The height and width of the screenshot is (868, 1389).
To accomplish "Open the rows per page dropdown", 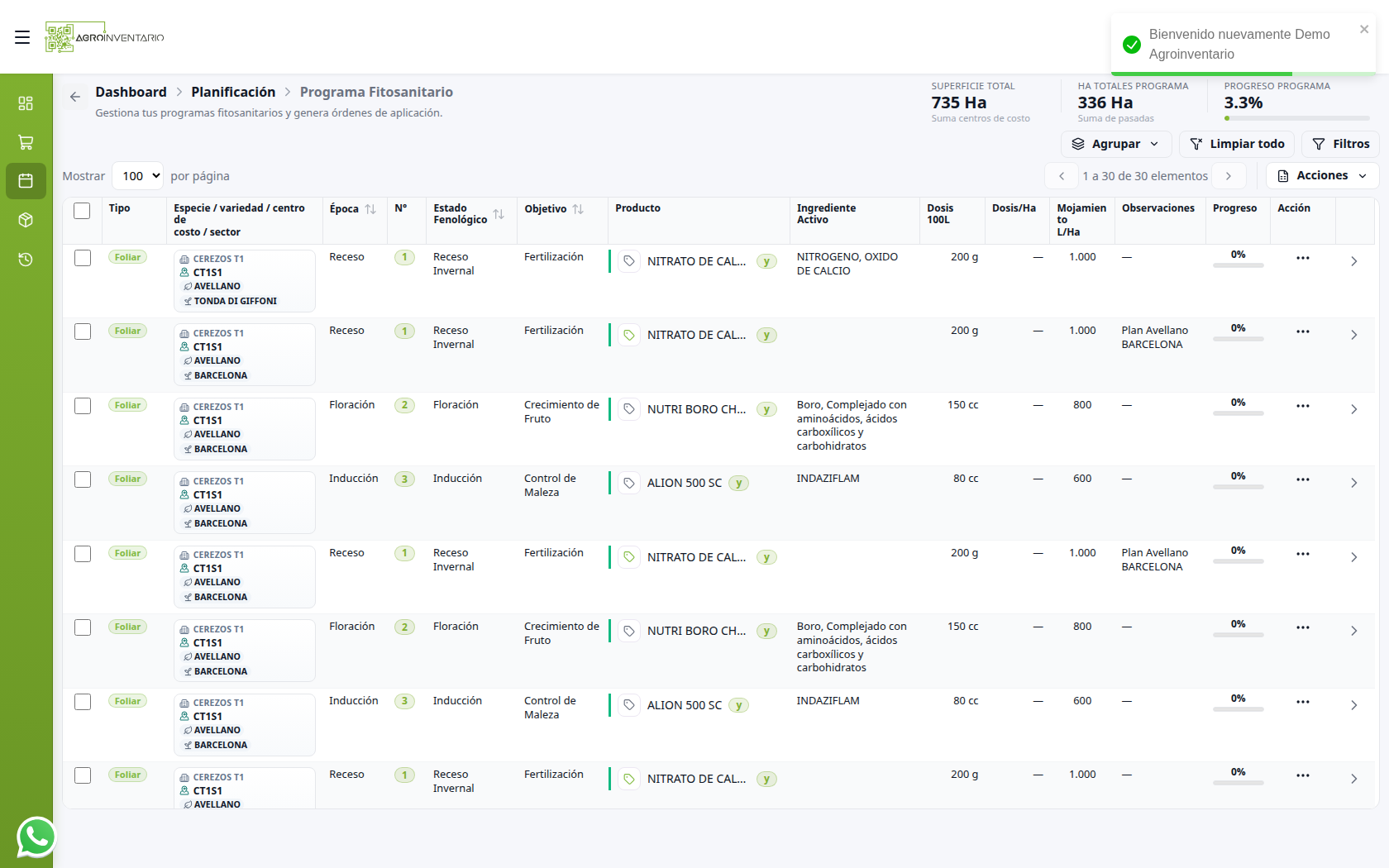I will [x=137, y=176].
